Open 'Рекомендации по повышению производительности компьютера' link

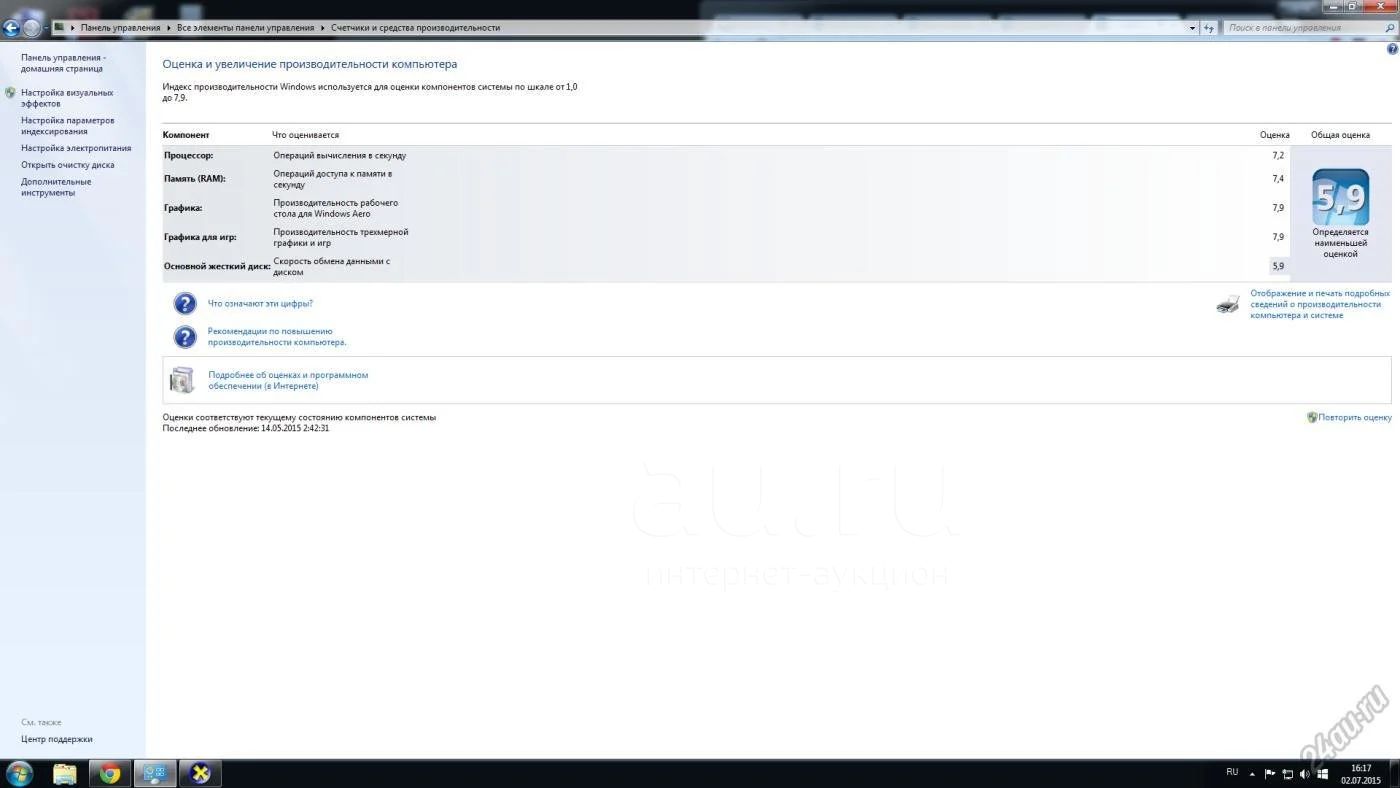coord(277,337)
